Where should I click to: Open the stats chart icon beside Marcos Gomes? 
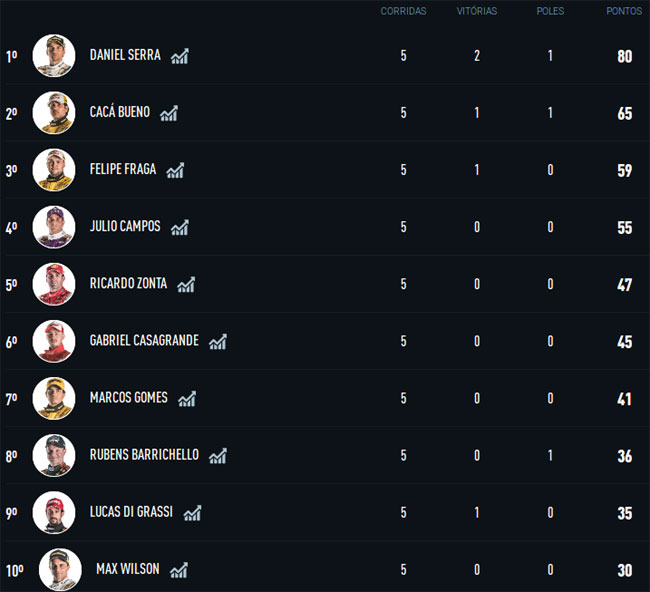(187, 399)
